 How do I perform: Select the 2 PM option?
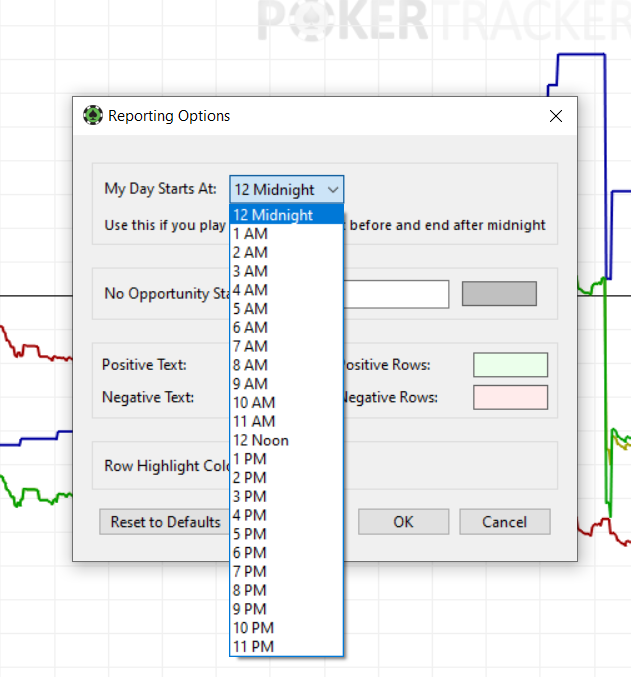[x=287, y=478]
